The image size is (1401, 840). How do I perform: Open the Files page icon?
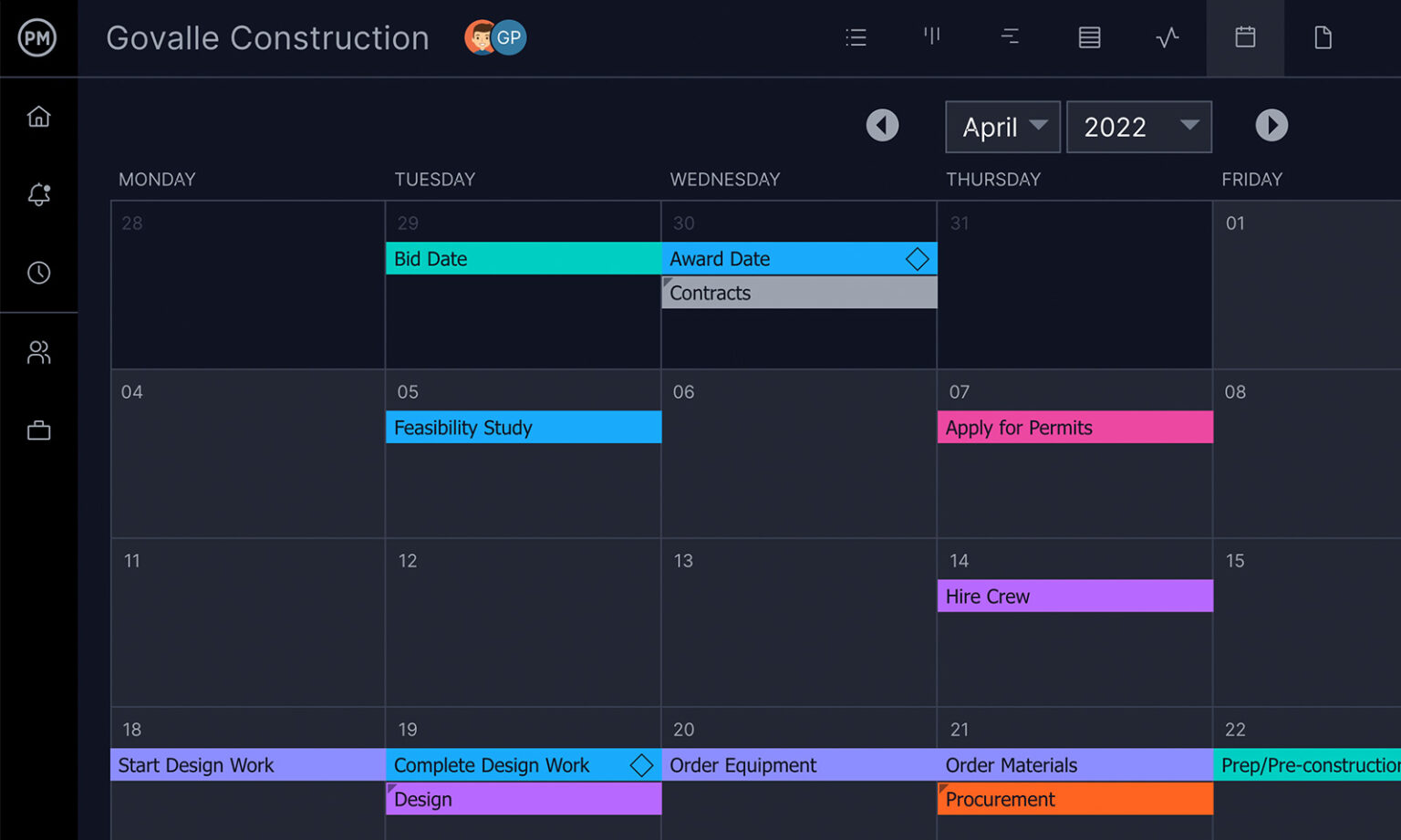pos(1323,37)
